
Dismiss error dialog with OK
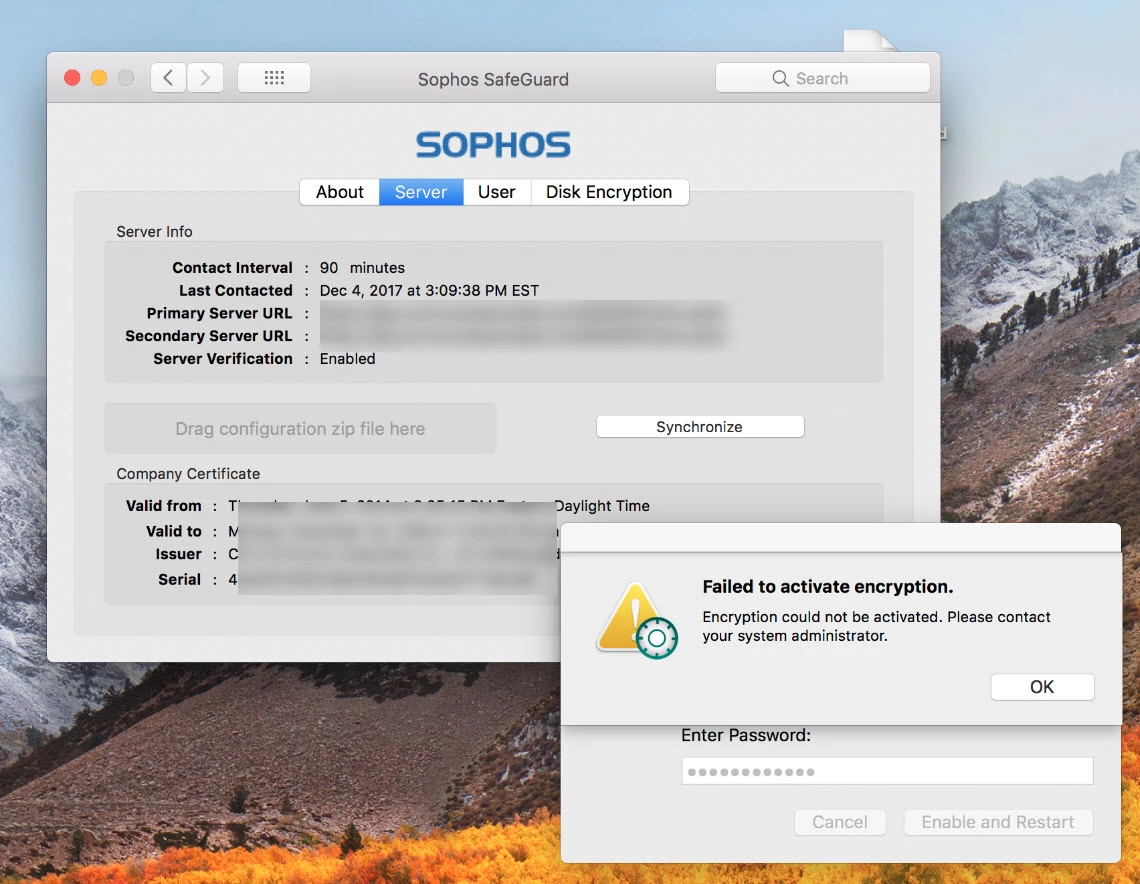[1042, 687]
